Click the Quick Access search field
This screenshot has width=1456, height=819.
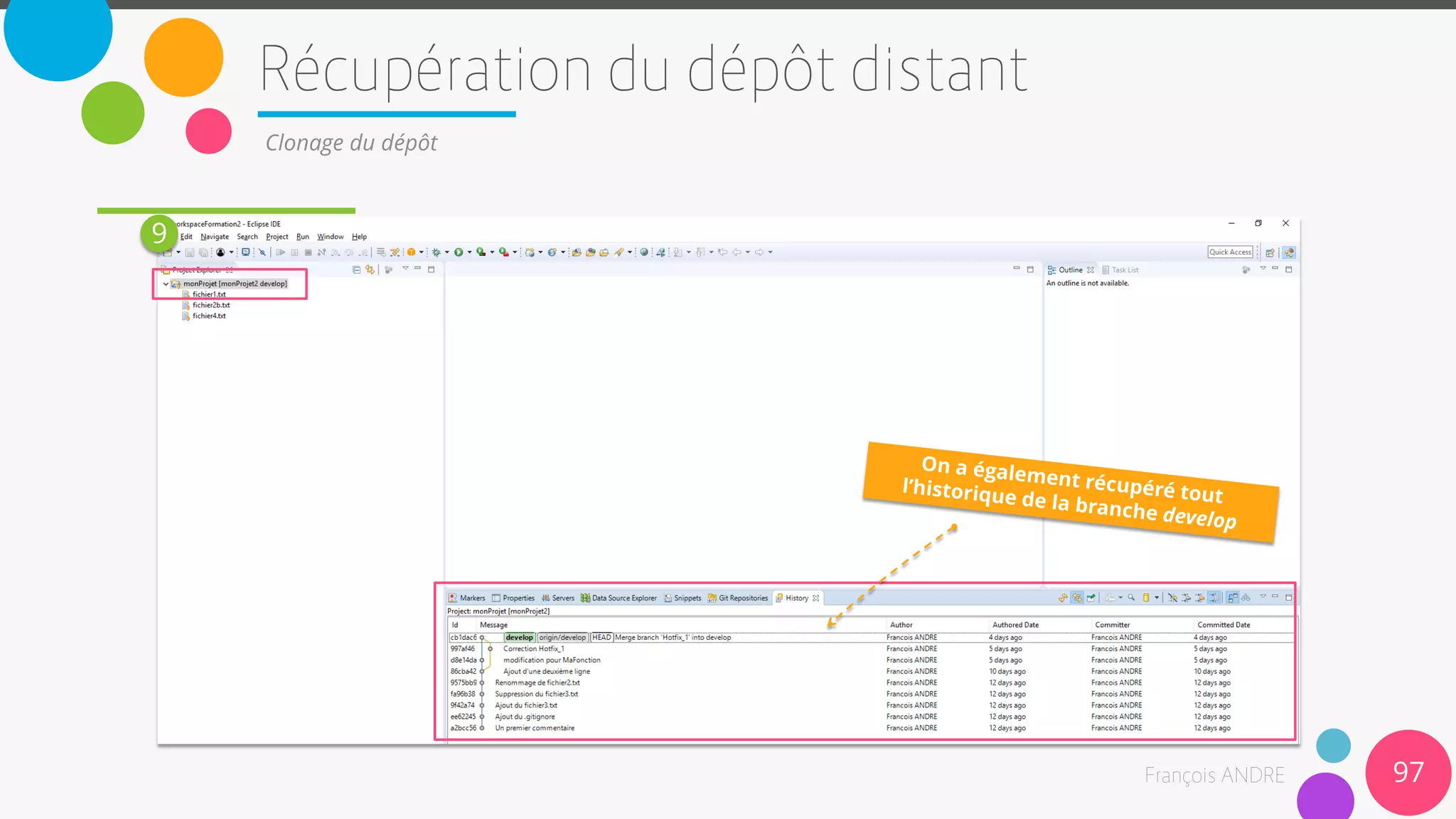tap(1229, 252)
